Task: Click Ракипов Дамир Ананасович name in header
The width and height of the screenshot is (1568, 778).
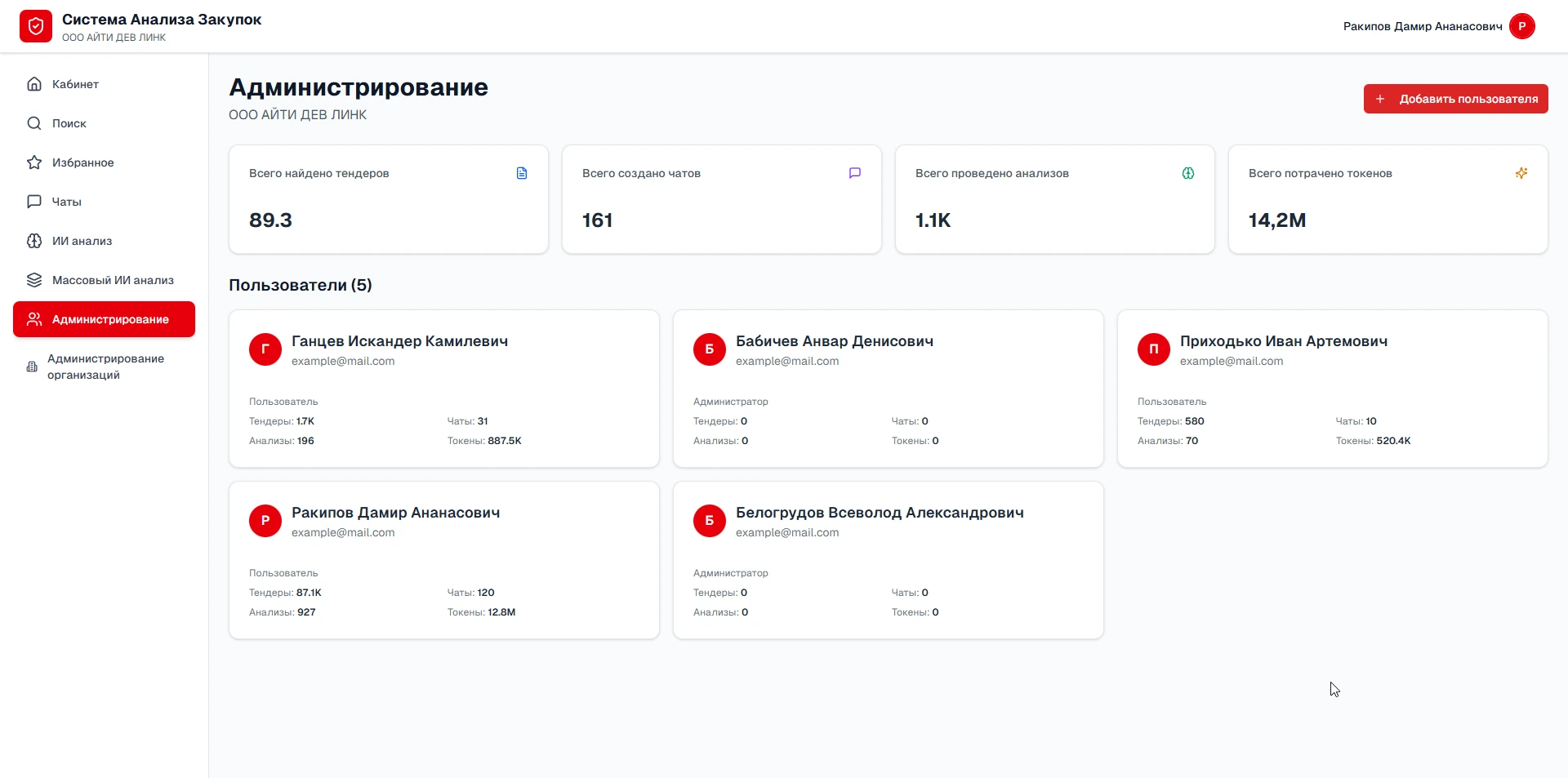Action: (x=1422, y=25)
